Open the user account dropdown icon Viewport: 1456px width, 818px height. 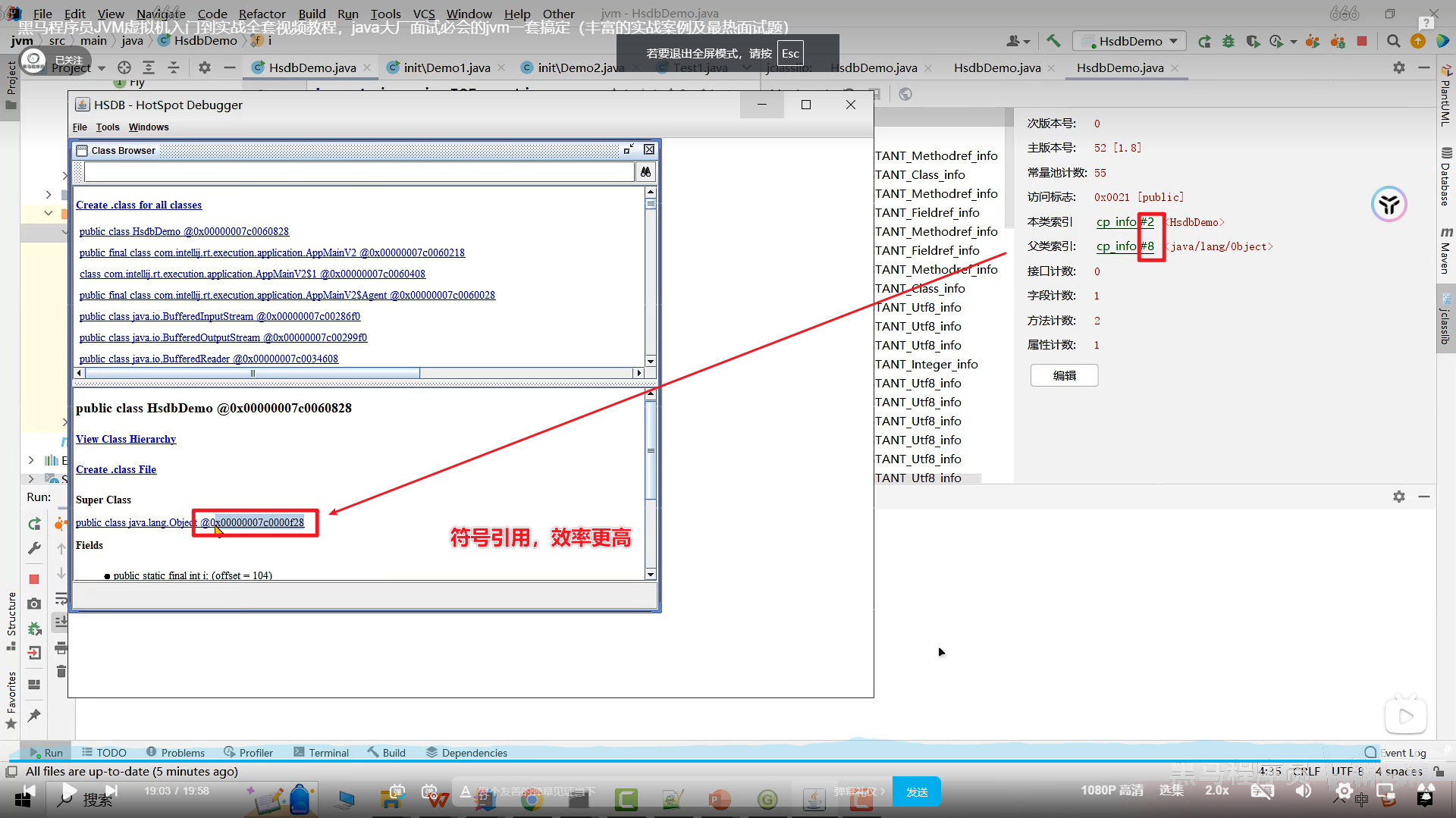[1018, 41]
